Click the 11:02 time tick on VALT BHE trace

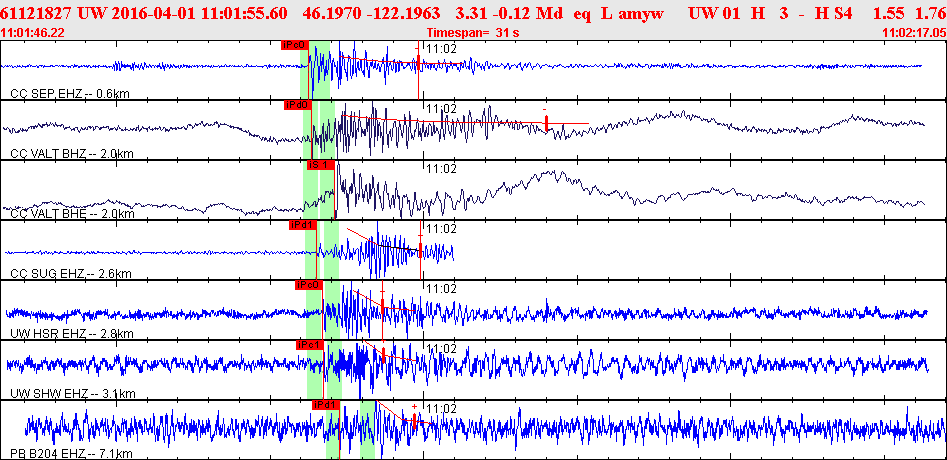441,169
